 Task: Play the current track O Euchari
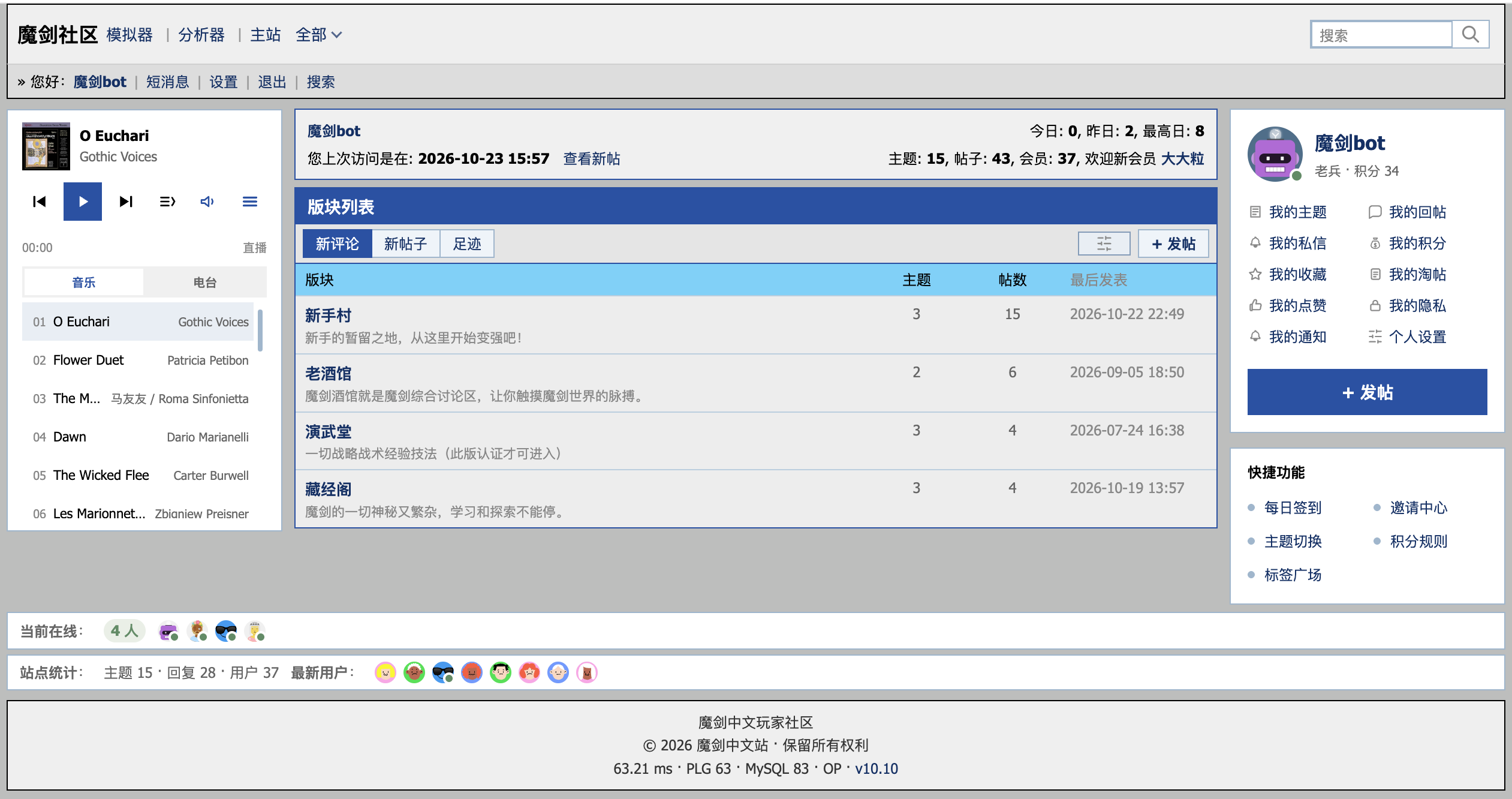tap(83, 202)
